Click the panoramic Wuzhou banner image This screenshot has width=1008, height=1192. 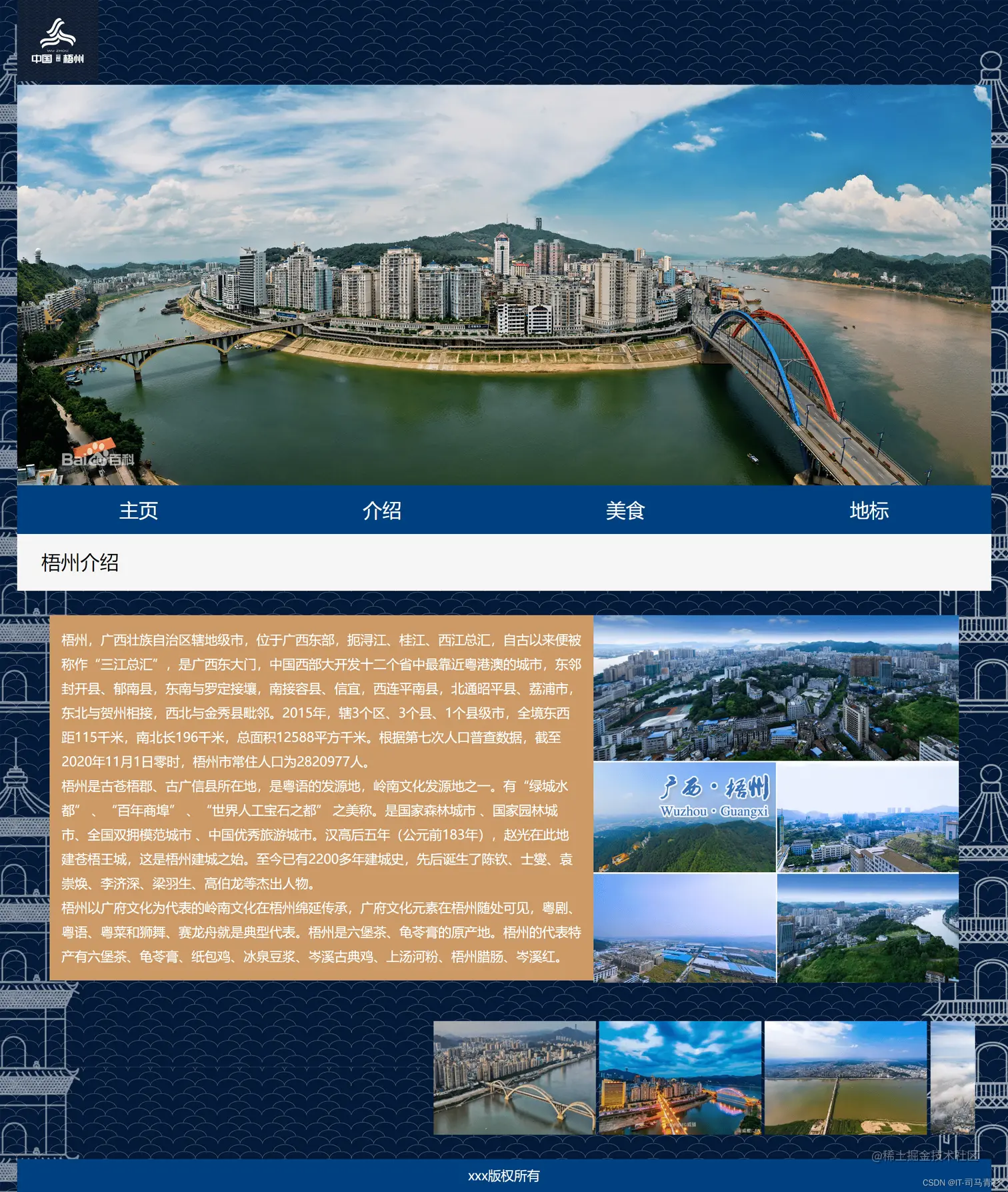pyautogui.click(x=504, y=285)
